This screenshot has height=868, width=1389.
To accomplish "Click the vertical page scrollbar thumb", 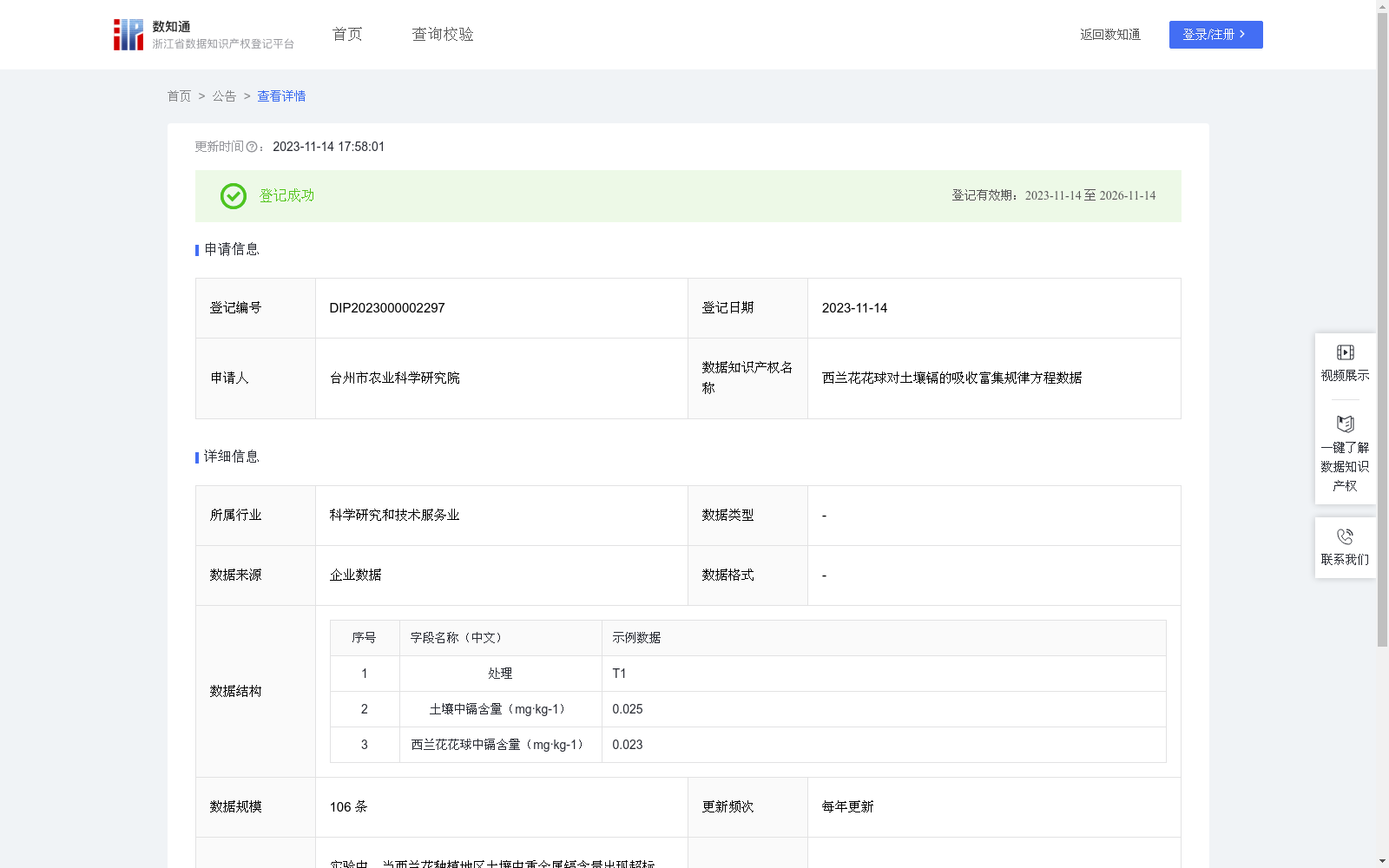I will click(x=1382, y=330).
